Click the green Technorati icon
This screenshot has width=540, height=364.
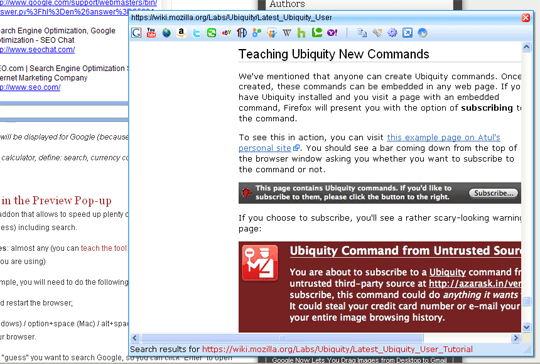[x=317, y=33]
